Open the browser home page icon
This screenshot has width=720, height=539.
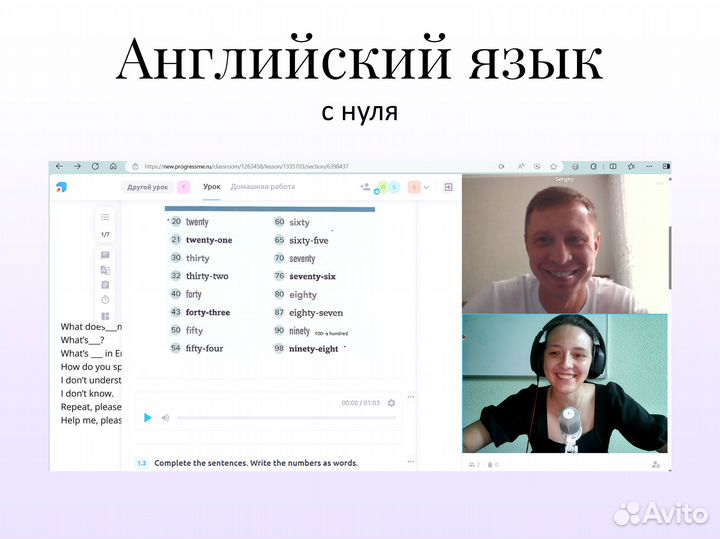pos(113,166)
